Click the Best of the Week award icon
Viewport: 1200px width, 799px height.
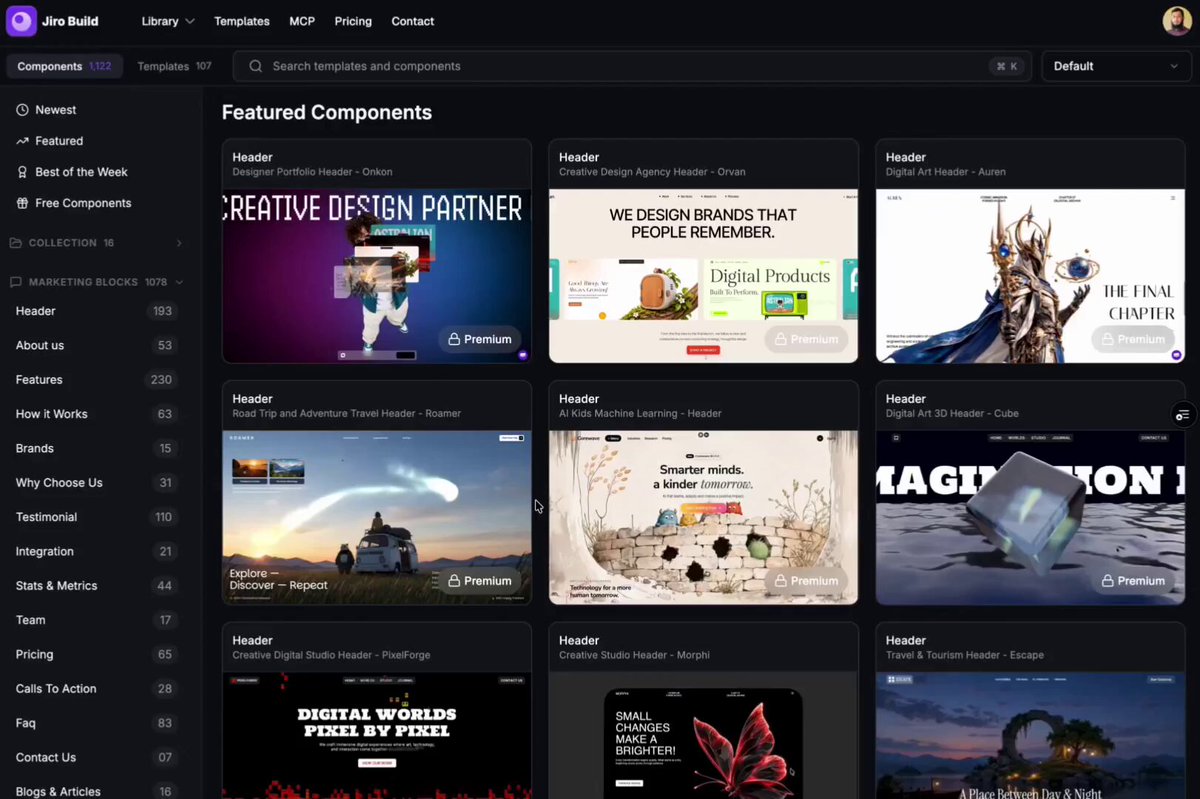22,172
